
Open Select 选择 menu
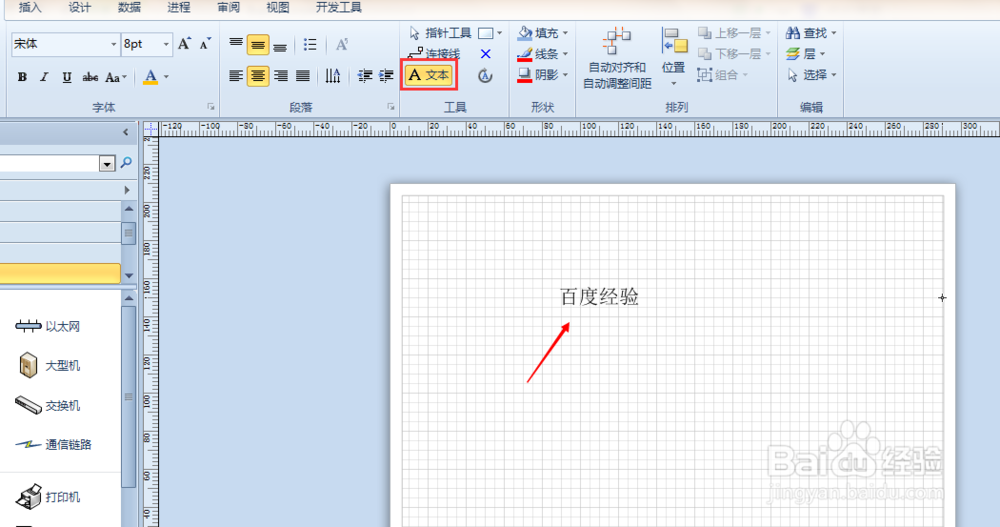[x=811, y=75]
